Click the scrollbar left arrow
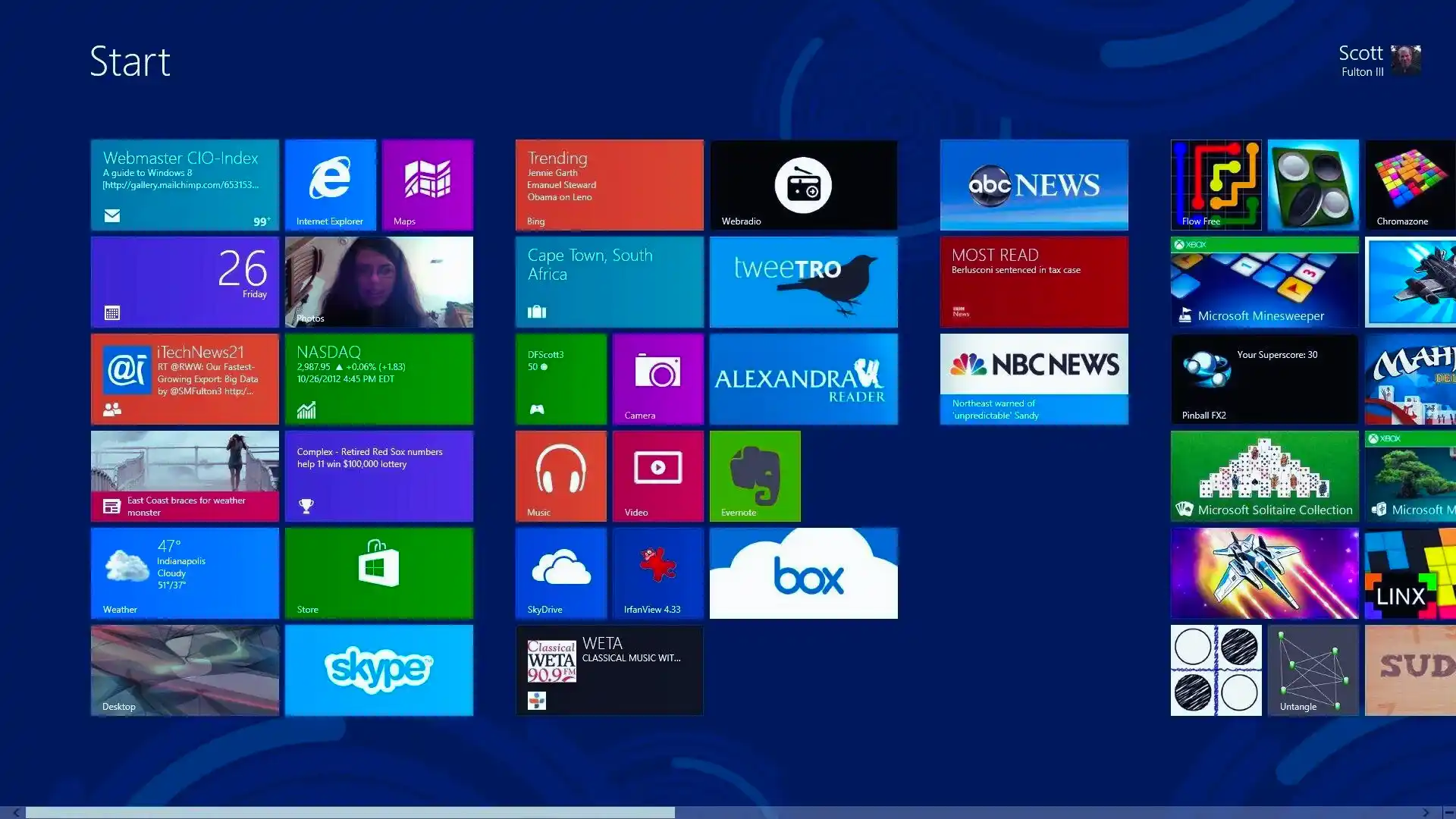Screen dimensions: 1456x819 (16, 812)
